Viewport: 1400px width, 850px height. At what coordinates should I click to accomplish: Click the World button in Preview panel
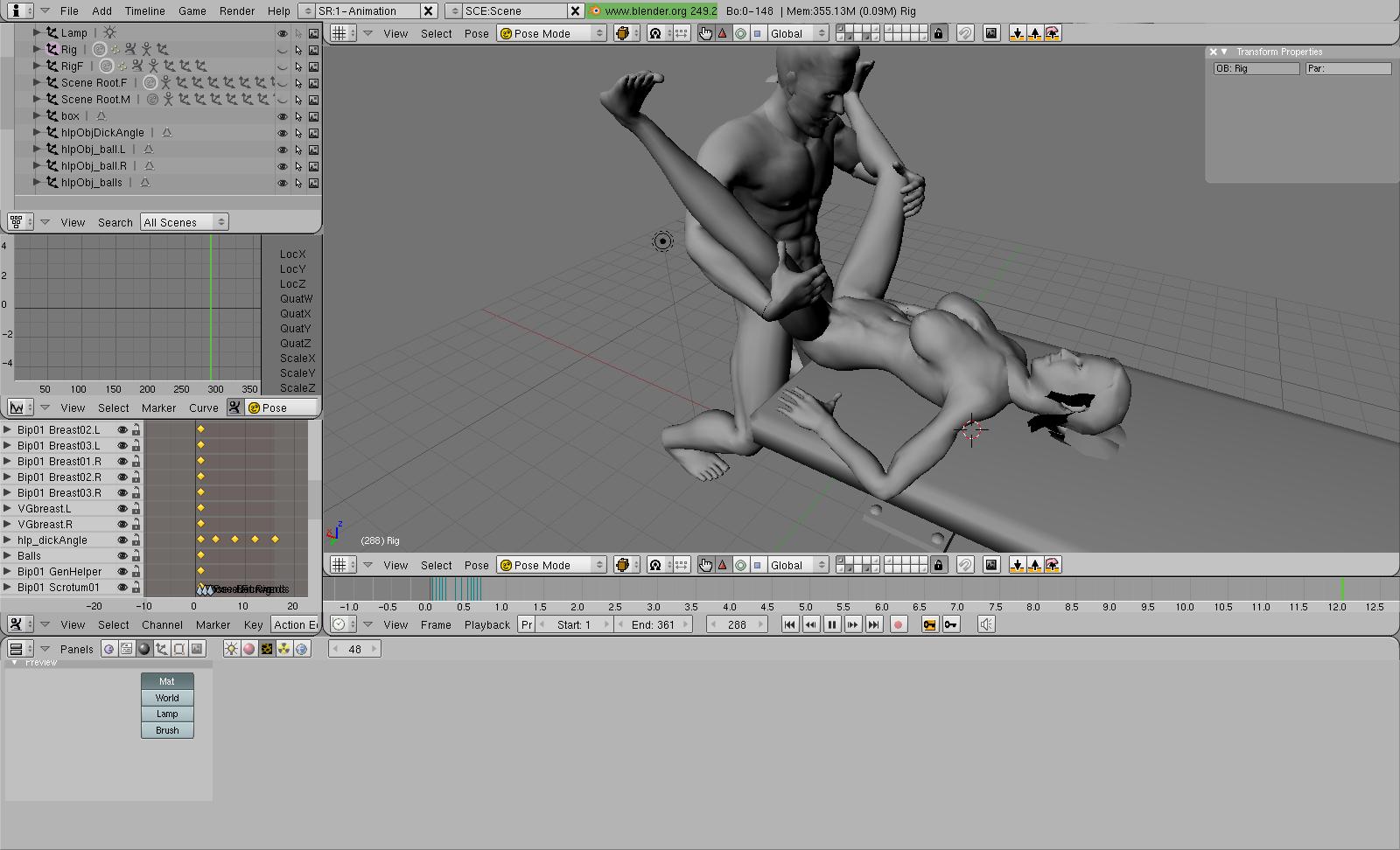point(167,698)
